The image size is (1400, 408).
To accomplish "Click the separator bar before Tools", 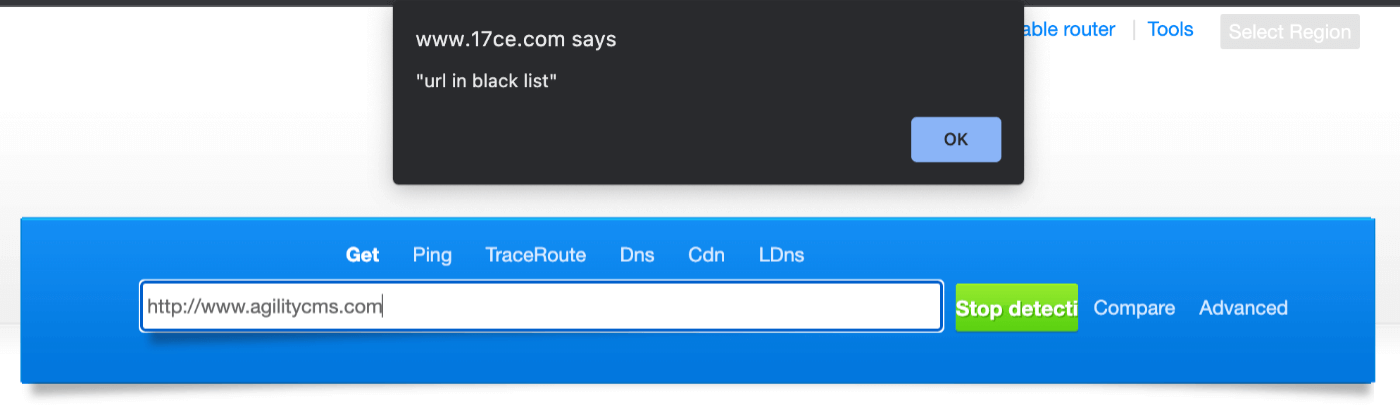I will [x=1134, y=30].
